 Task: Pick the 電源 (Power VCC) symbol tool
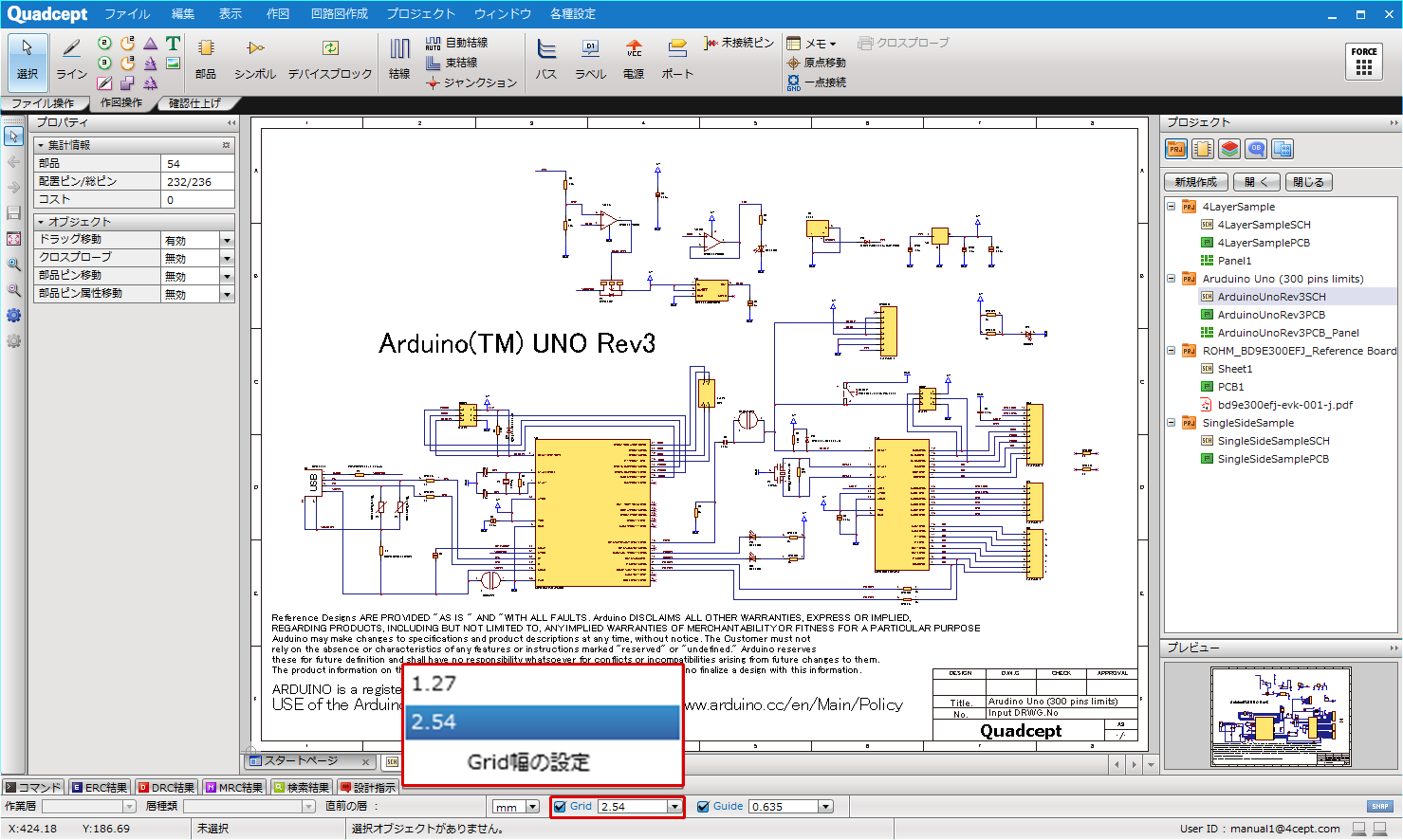(634, 59)
